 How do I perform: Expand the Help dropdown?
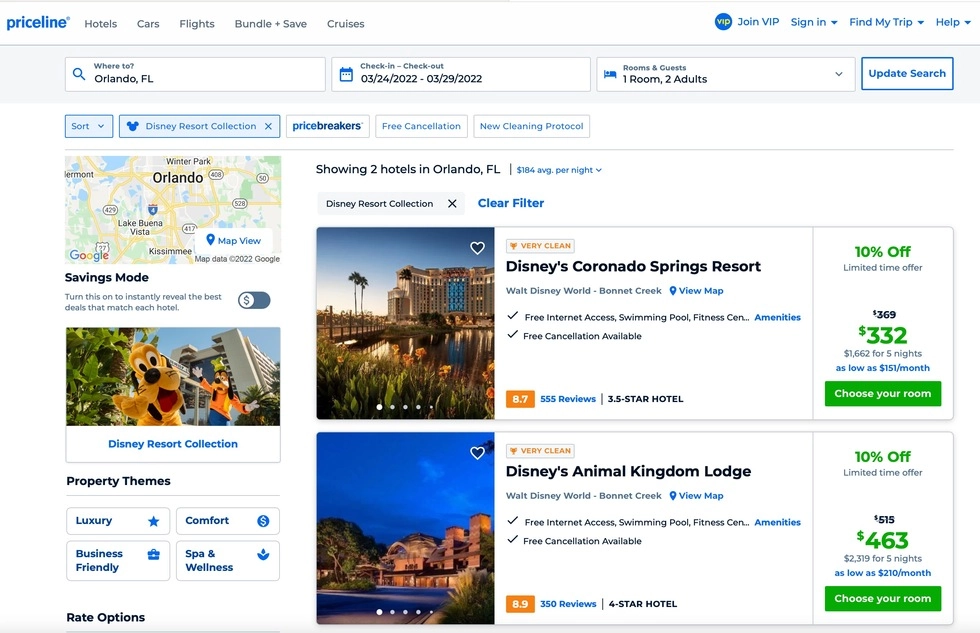point(953,22)
